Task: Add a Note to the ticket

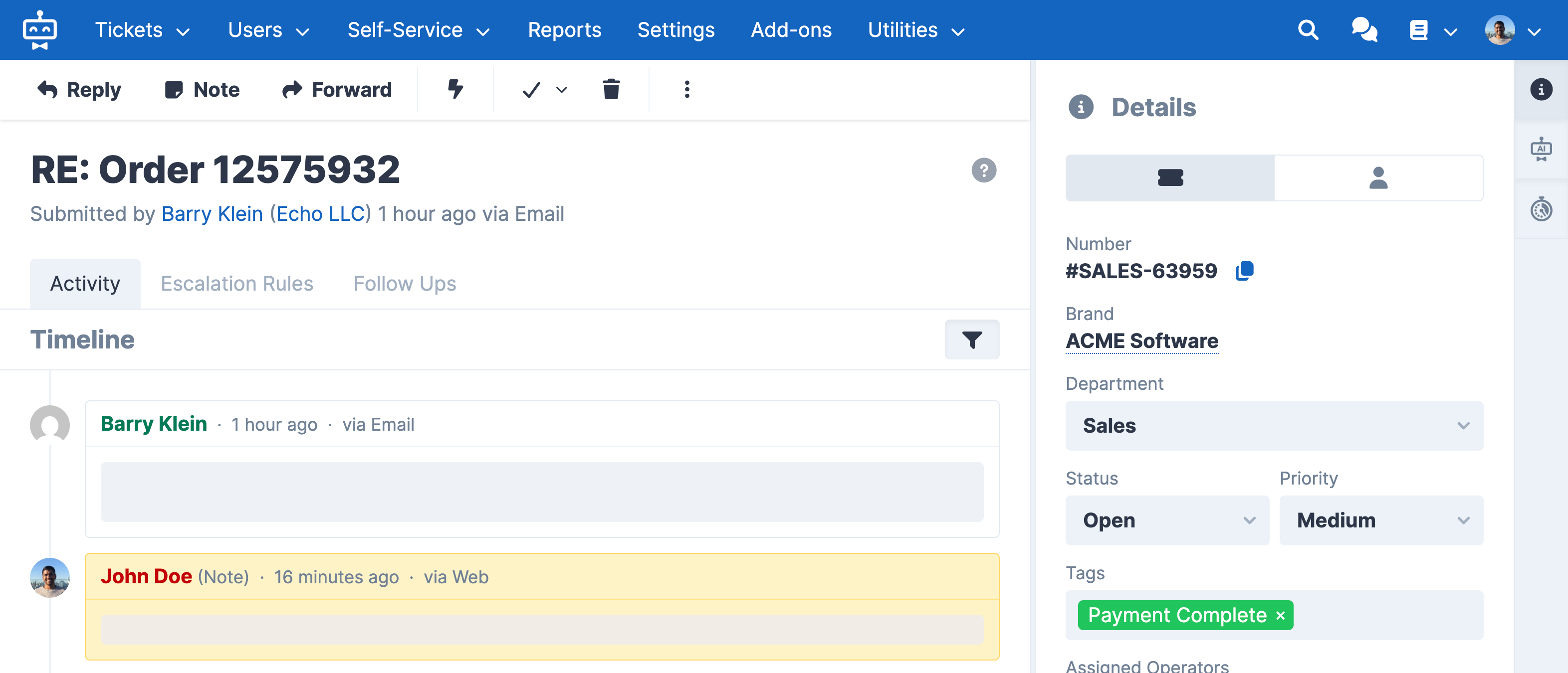Action: tap(202, 89)
